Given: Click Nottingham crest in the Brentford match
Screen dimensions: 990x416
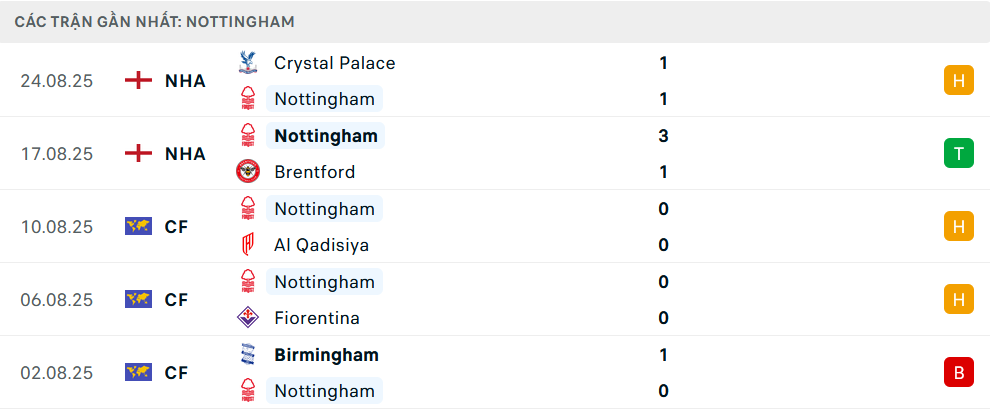Looking at the screenshot, I should [247, 136].
